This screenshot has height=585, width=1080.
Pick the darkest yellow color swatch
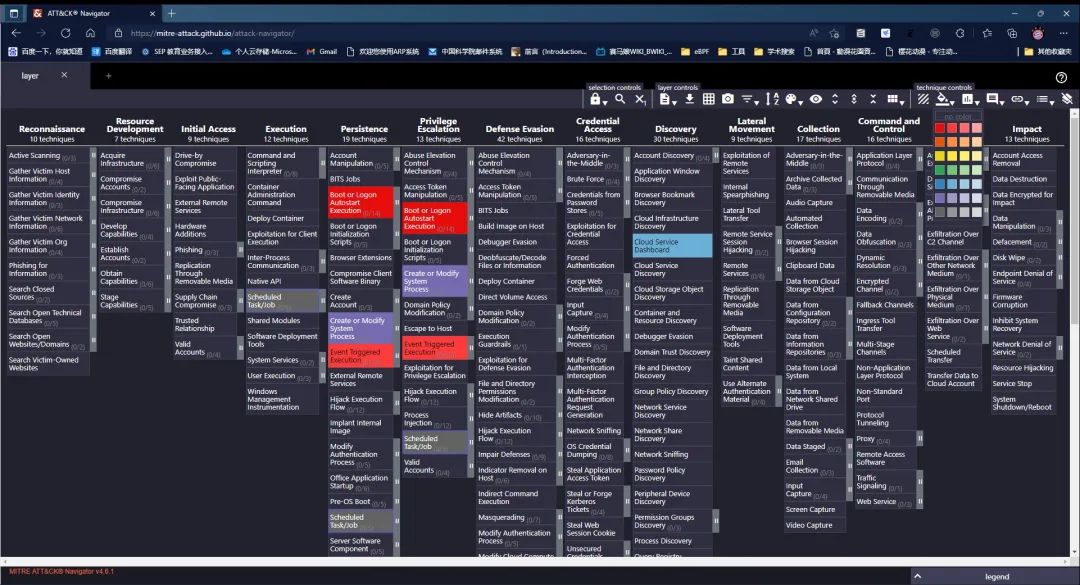939,156
